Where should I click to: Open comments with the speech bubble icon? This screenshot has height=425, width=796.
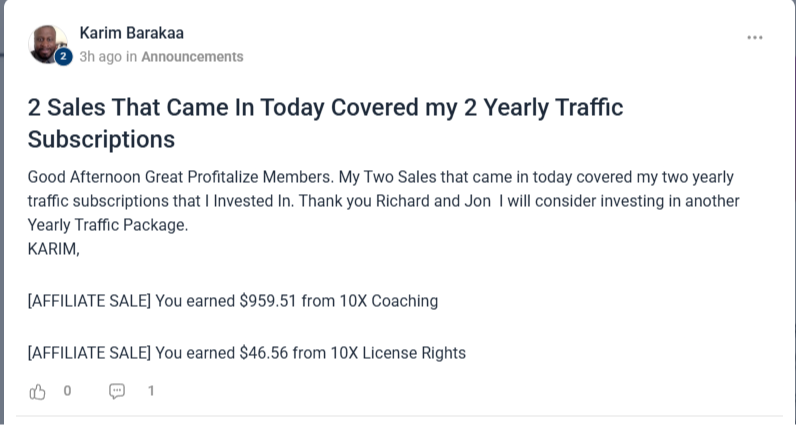click(117, 391)
